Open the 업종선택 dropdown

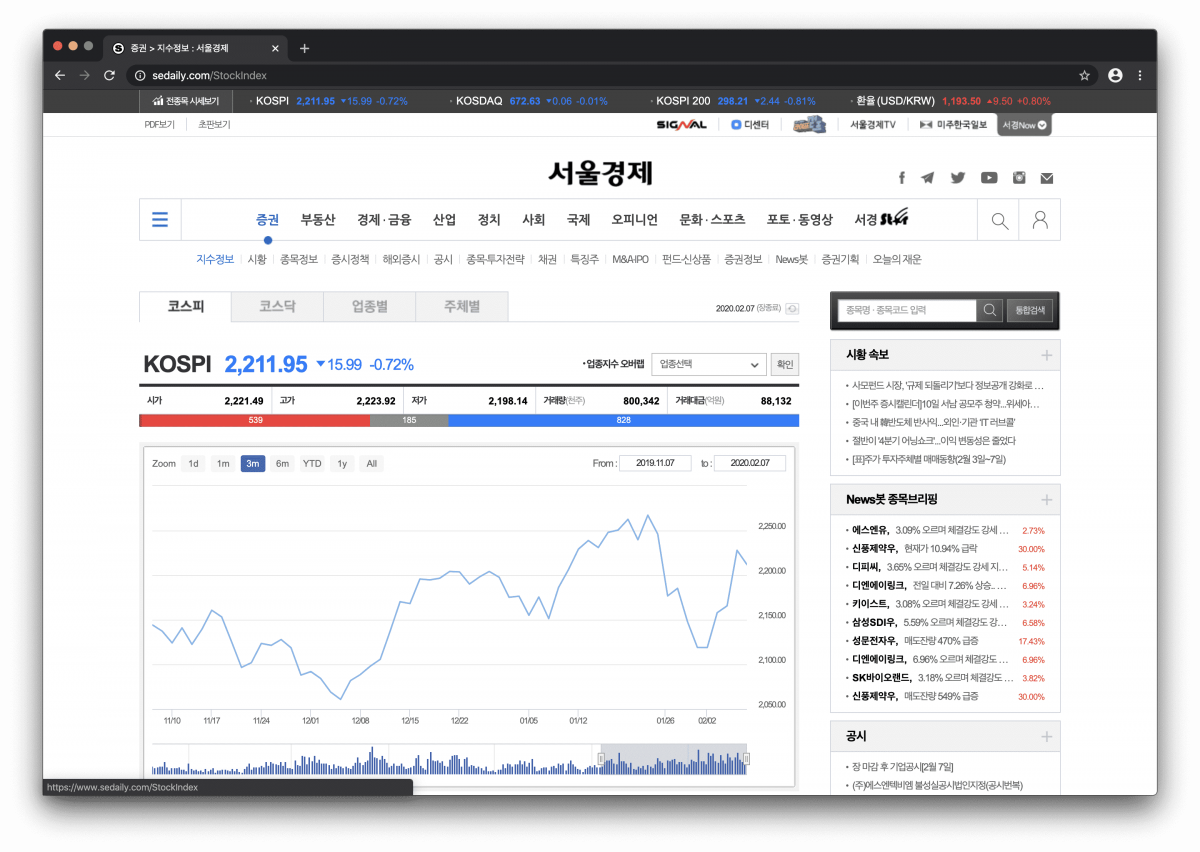708,364
